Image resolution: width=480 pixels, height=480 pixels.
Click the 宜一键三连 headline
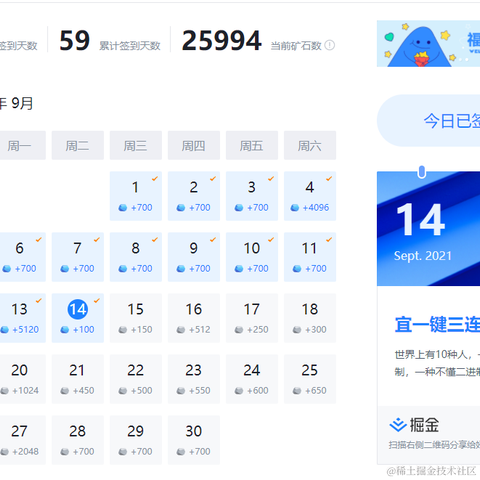[x=437, y=324]
